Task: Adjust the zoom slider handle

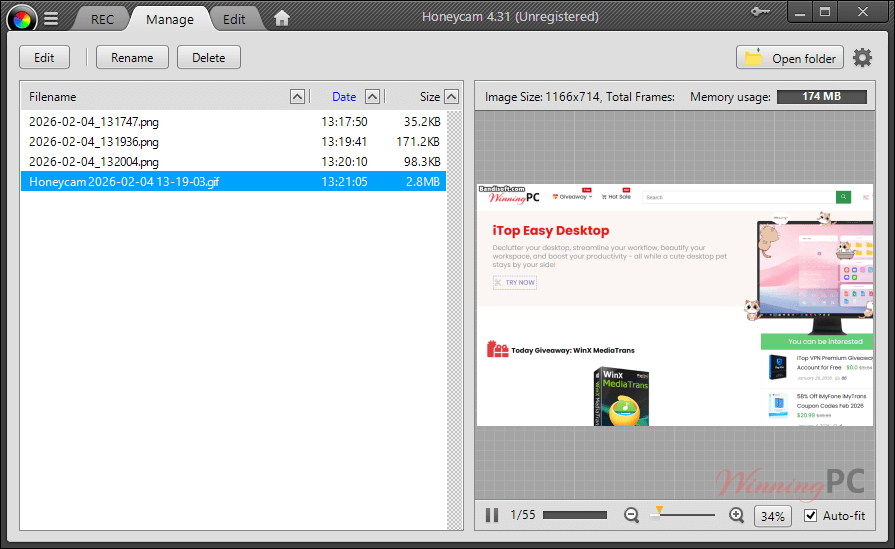Action: (659, 511)
